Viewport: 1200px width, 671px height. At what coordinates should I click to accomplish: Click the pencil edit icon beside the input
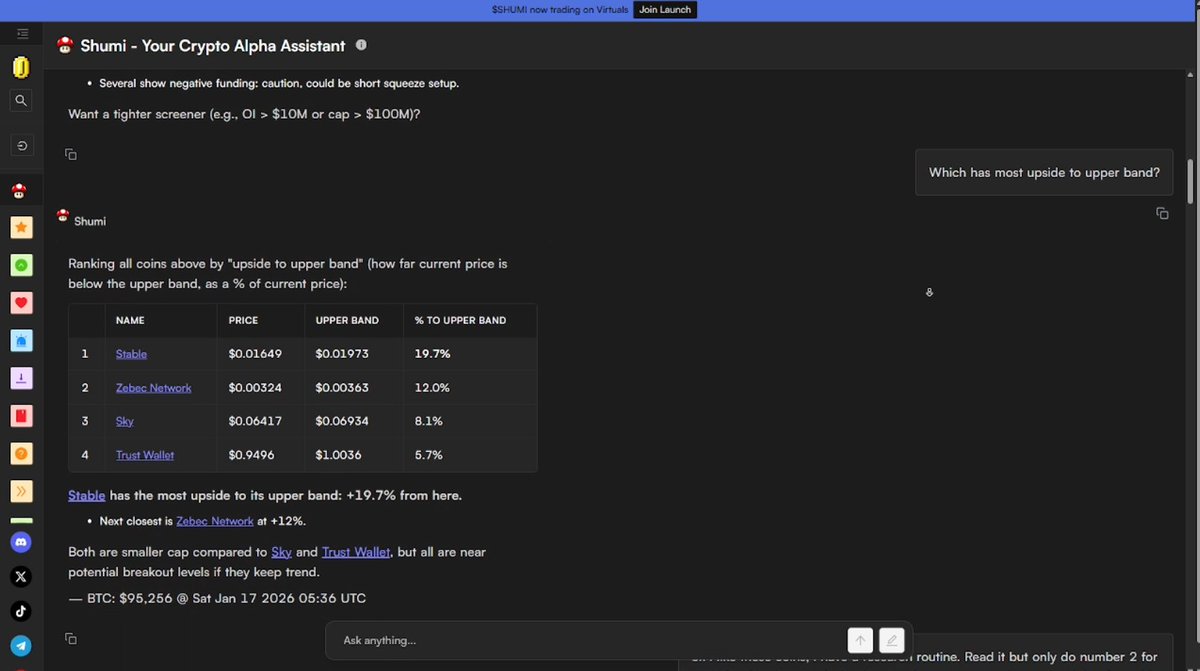coord(891,640)
